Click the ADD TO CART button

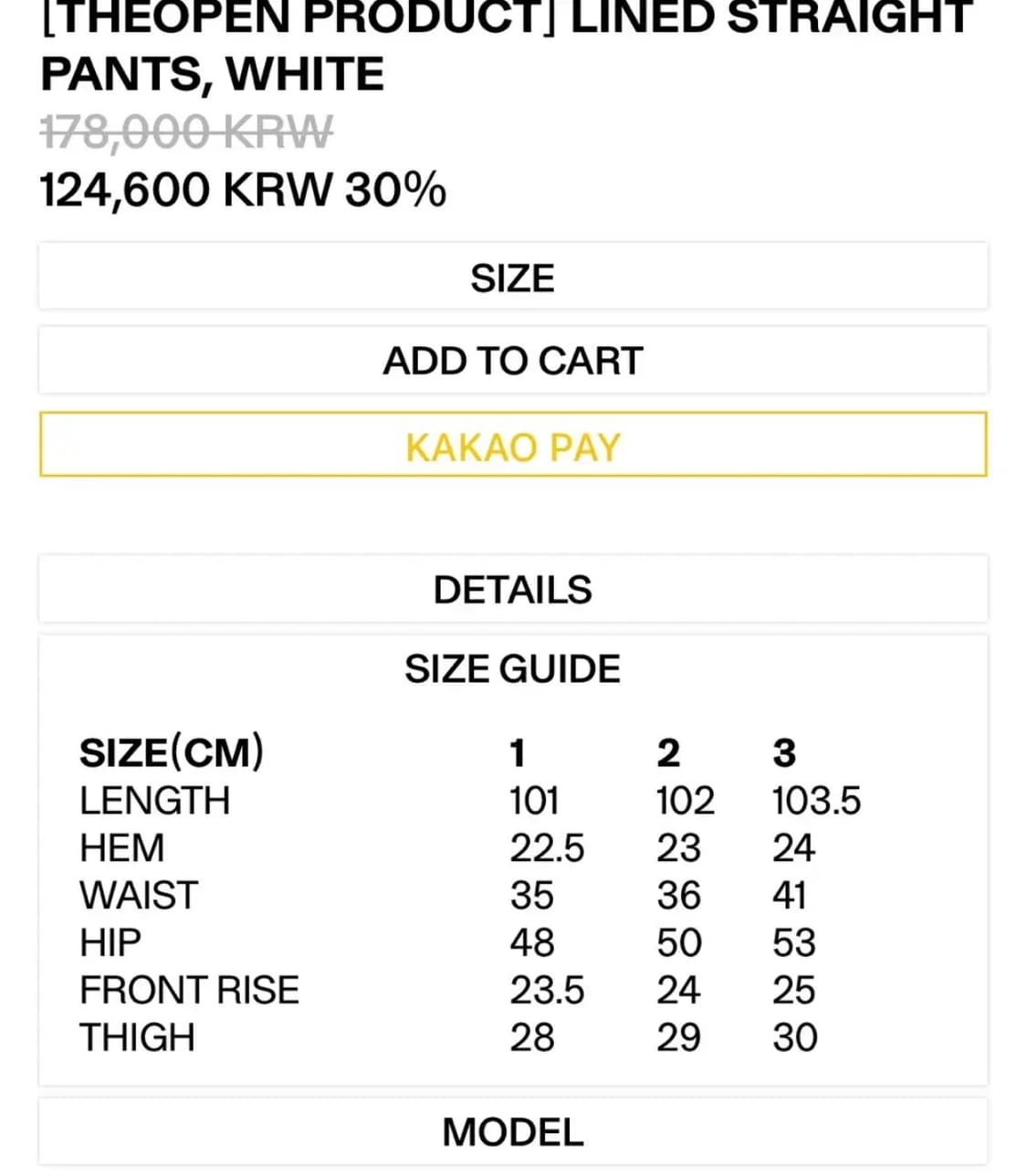tap(512, 361)
